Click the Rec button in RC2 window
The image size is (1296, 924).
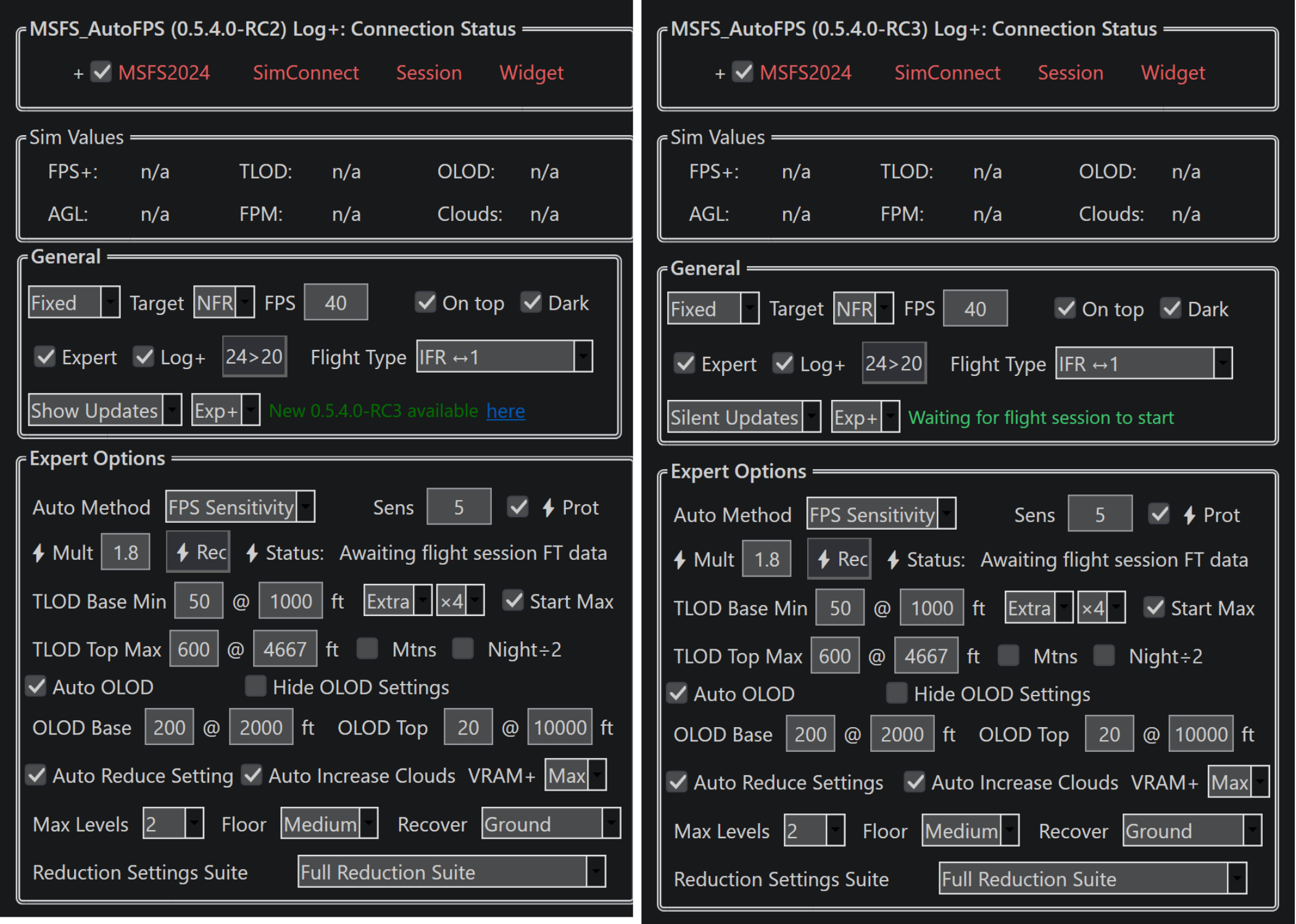(x=199, y=552)
